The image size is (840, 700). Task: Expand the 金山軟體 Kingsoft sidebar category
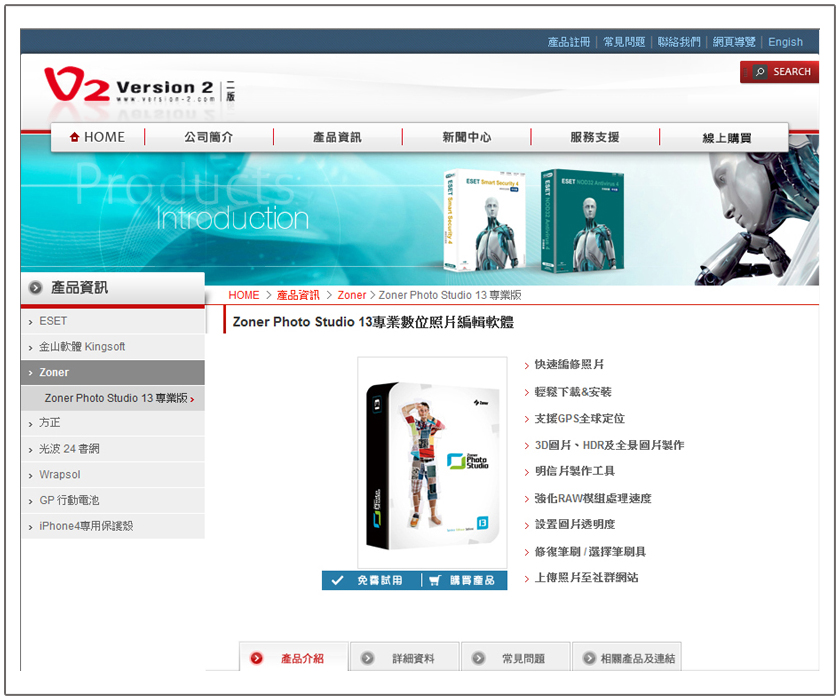[x=113, y=347]
